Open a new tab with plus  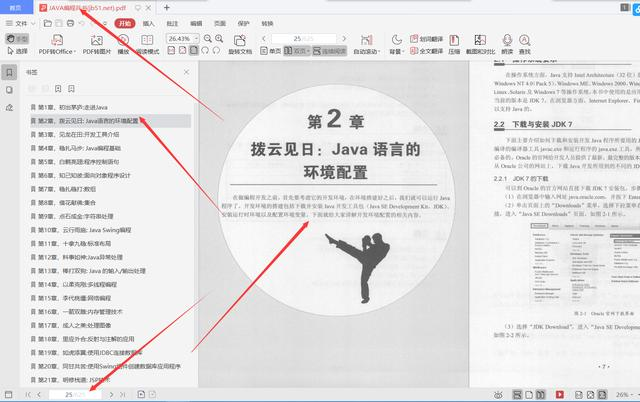(x=167, y=7)
